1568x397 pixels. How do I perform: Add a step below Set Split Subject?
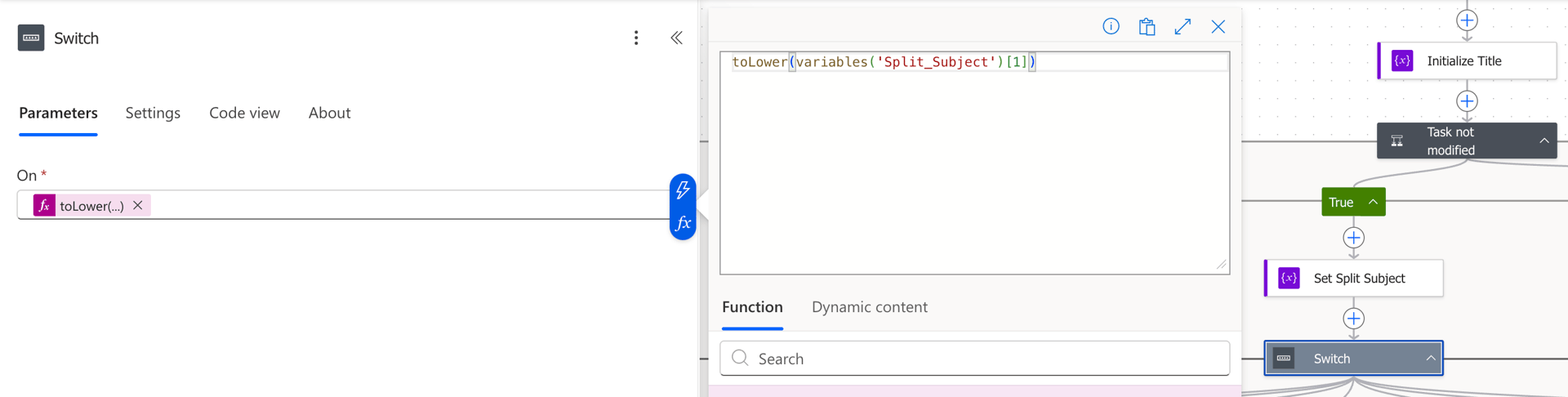pos(1353,319)
